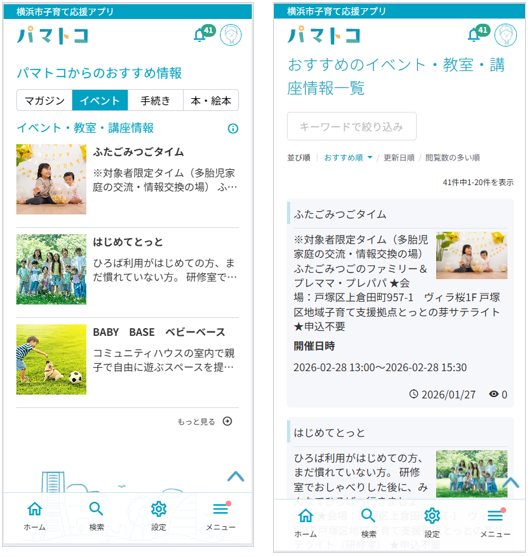Switch to マガジン tab

click(44, 101)
